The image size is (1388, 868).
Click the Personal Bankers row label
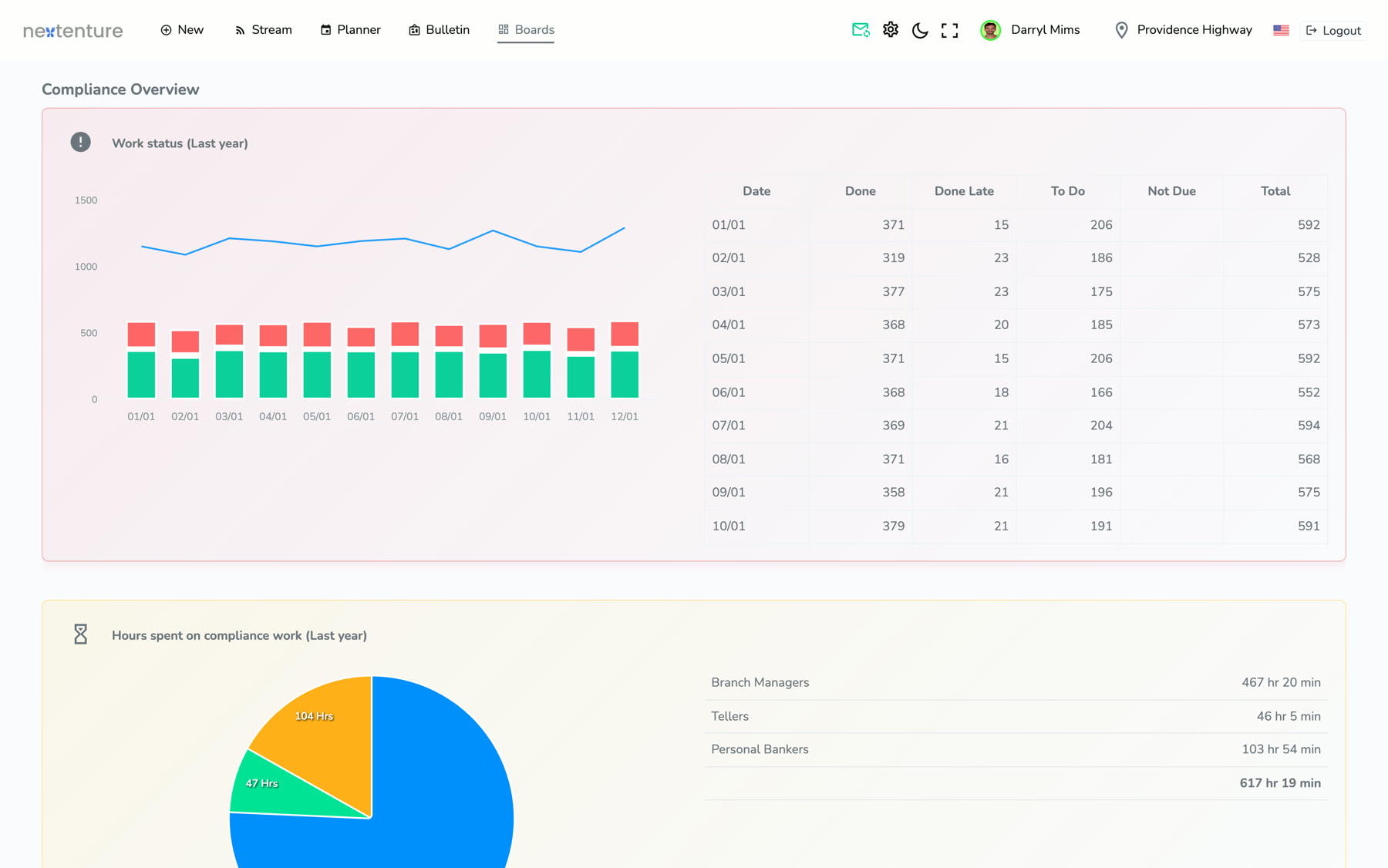760,749
